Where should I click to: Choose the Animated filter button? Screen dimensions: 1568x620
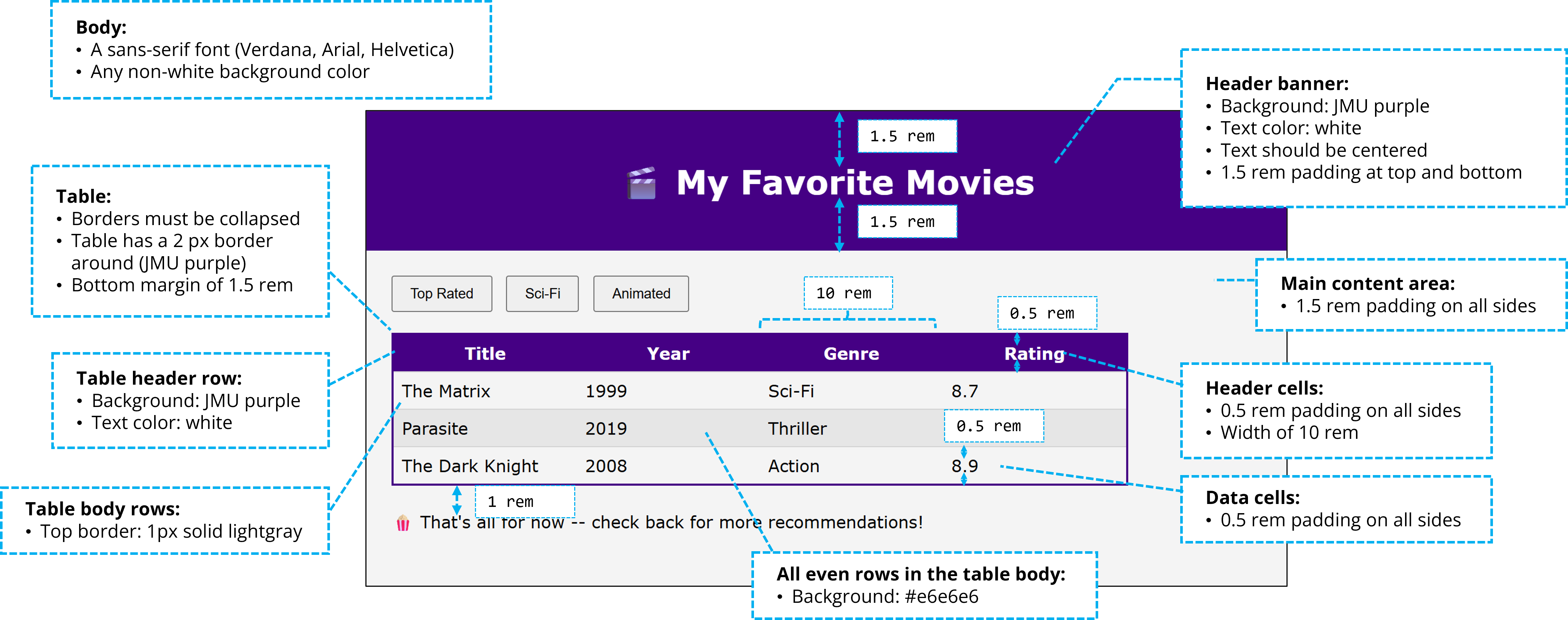[641, 294]
